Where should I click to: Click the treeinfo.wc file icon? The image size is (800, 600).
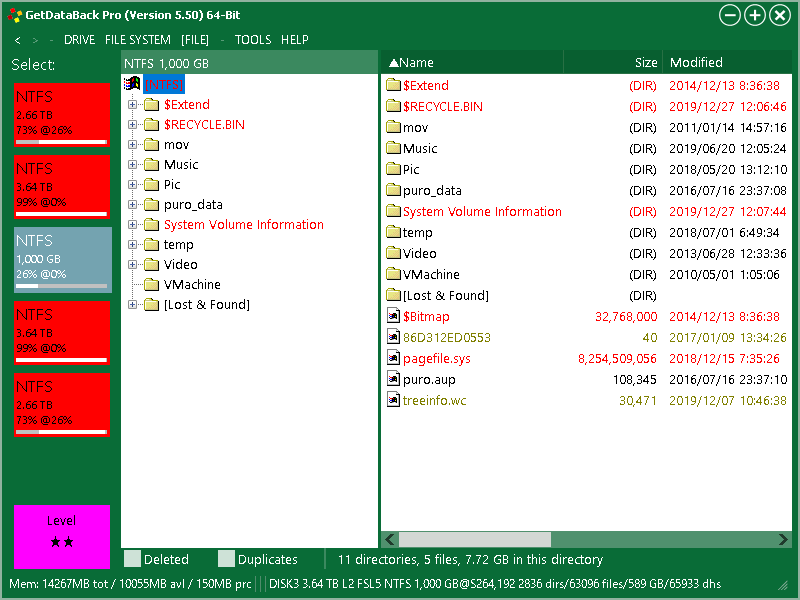click(x=393, y=400)
